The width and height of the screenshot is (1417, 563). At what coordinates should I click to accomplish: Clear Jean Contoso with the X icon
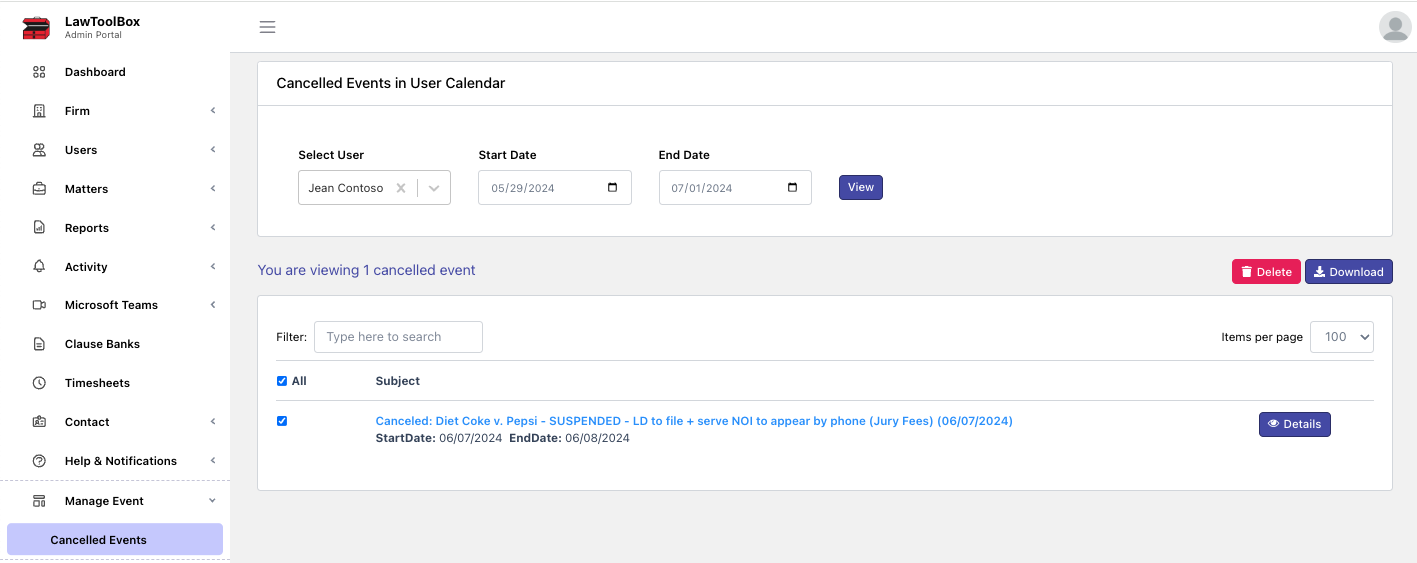pyautogui.click(x=400, y=188)
